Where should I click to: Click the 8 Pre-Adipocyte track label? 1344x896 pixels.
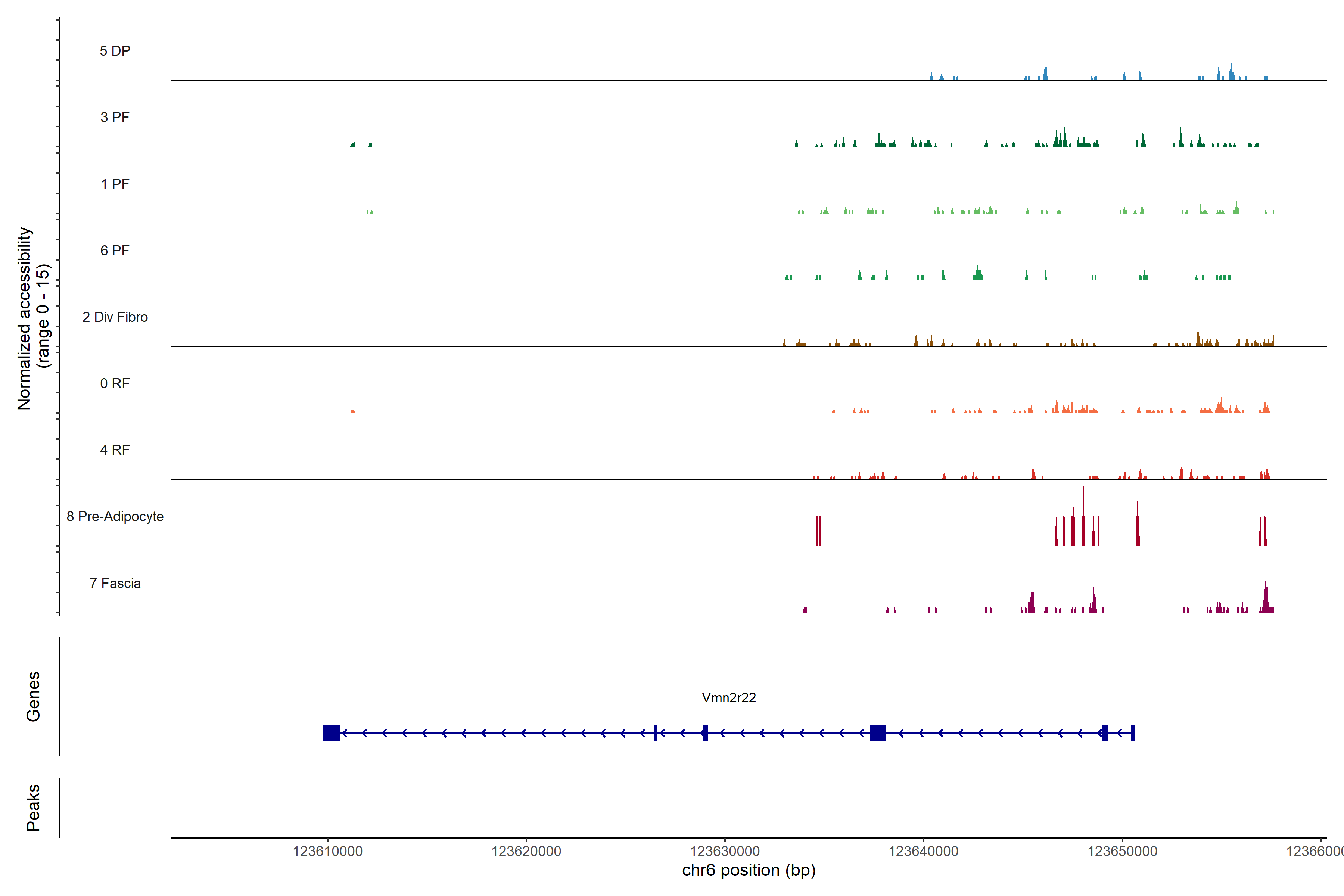point(115,517)
